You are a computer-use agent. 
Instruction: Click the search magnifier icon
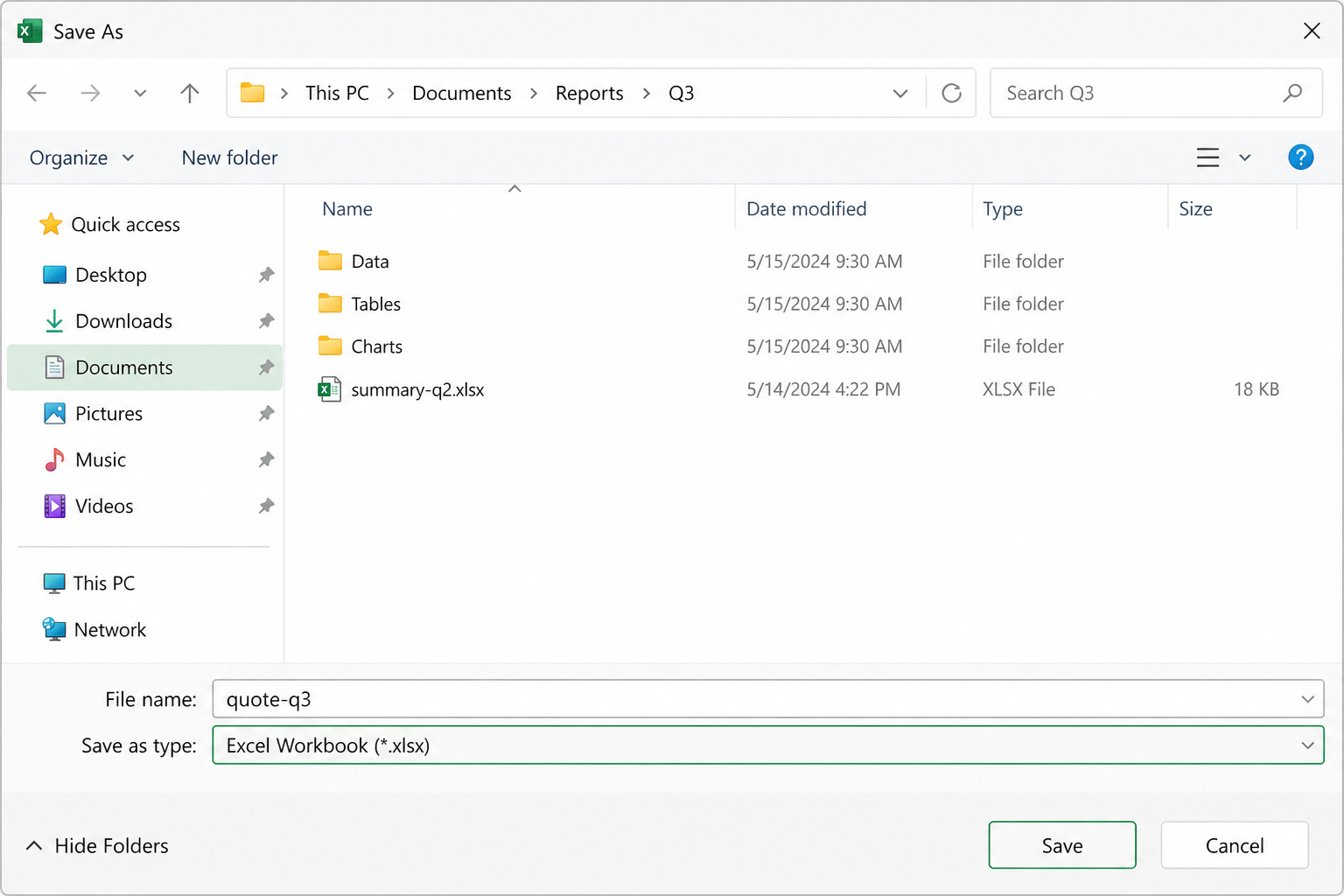point(1292,93)
